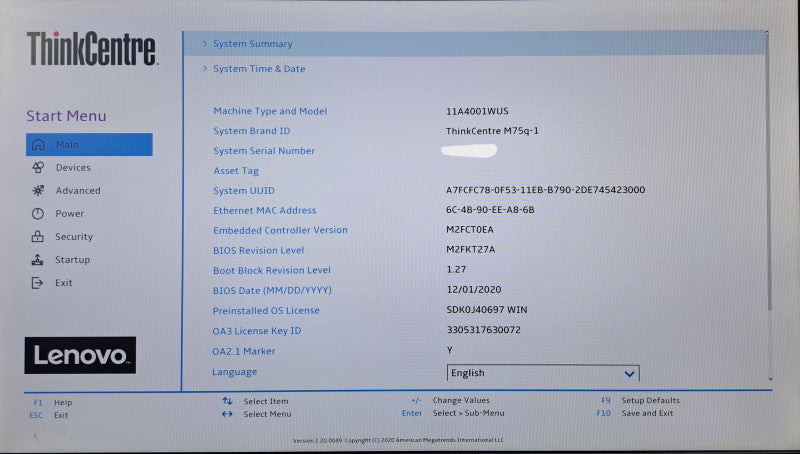The height and width of the screenshot is (454, 800).
Task: Click the BIOS Revision Level label
Action: pos(258,250)
